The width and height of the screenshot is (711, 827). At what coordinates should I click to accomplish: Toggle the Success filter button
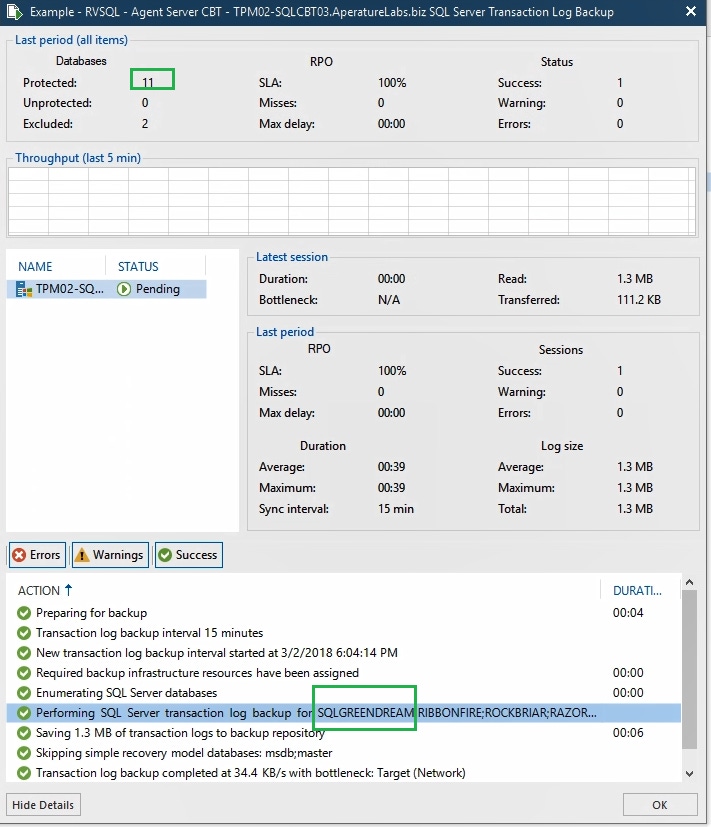pos(189,555)
